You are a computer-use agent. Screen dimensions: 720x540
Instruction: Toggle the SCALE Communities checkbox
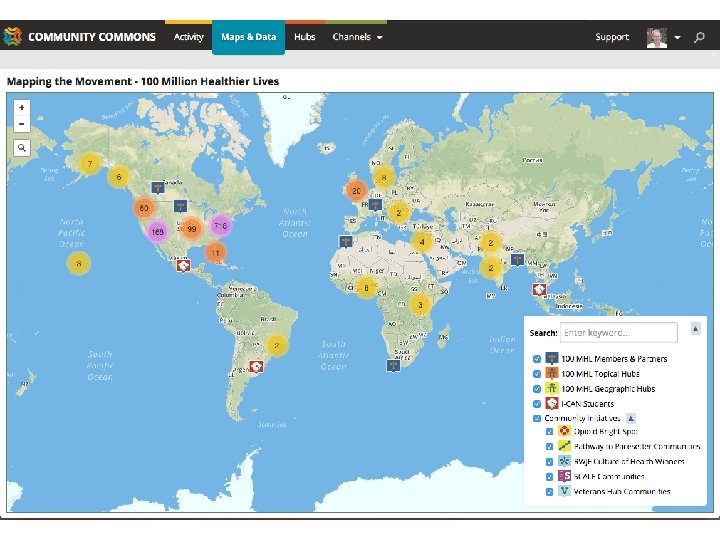coord(549,477)
